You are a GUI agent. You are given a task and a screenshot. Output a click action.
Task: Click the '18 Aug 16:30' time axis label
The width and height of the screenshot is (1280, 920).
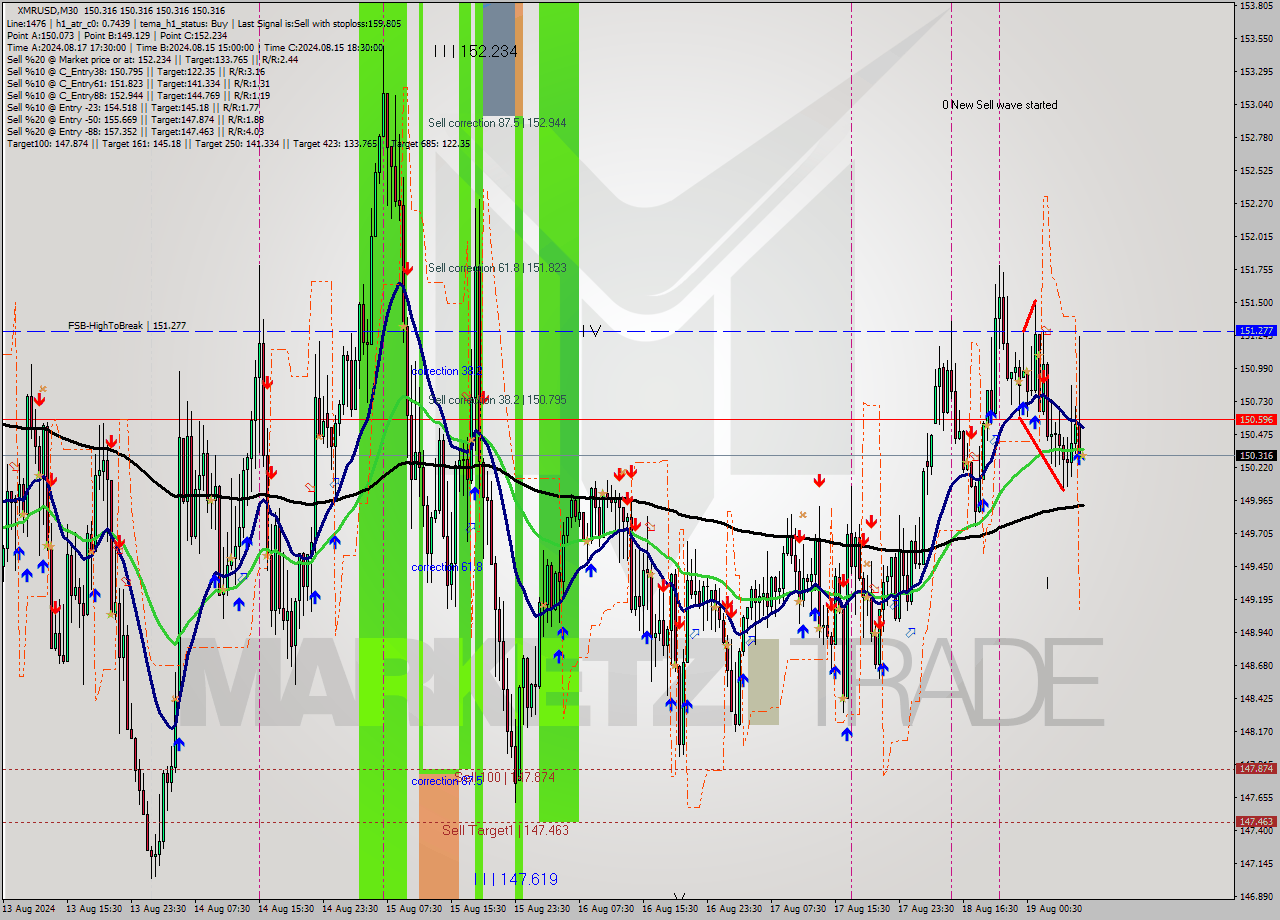coord(990,909)
